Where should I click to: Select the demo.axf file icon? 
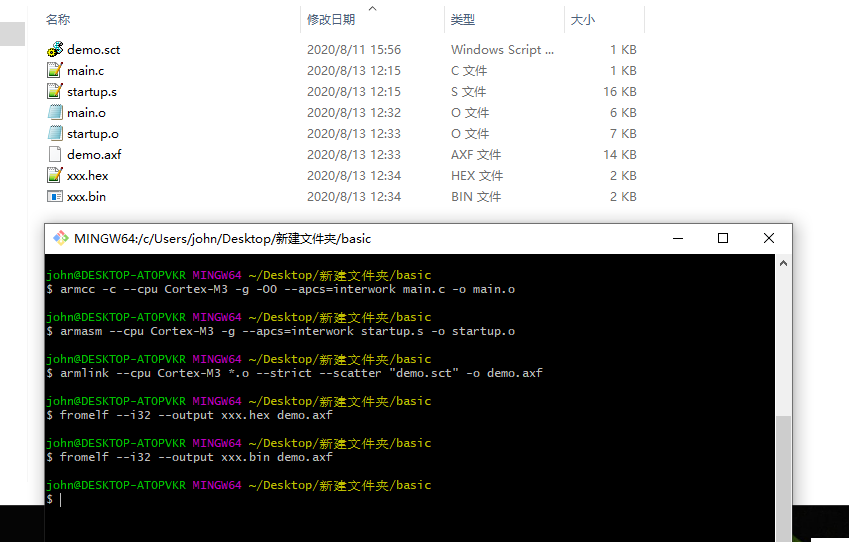pos(55,154)
